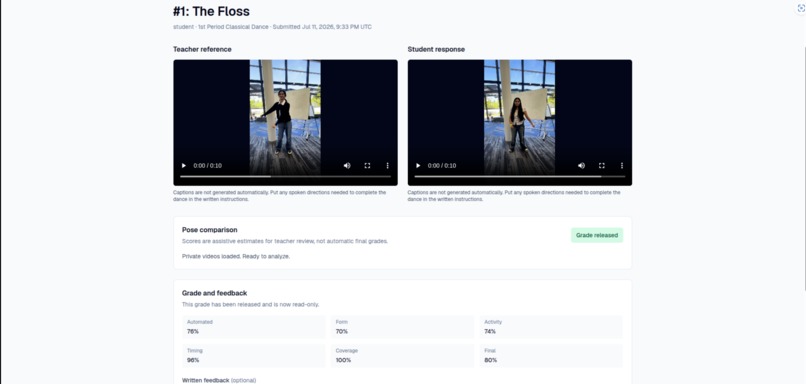Play the Student response video
This screenshot has width=806, height=384.
click(x=418, y=166)
